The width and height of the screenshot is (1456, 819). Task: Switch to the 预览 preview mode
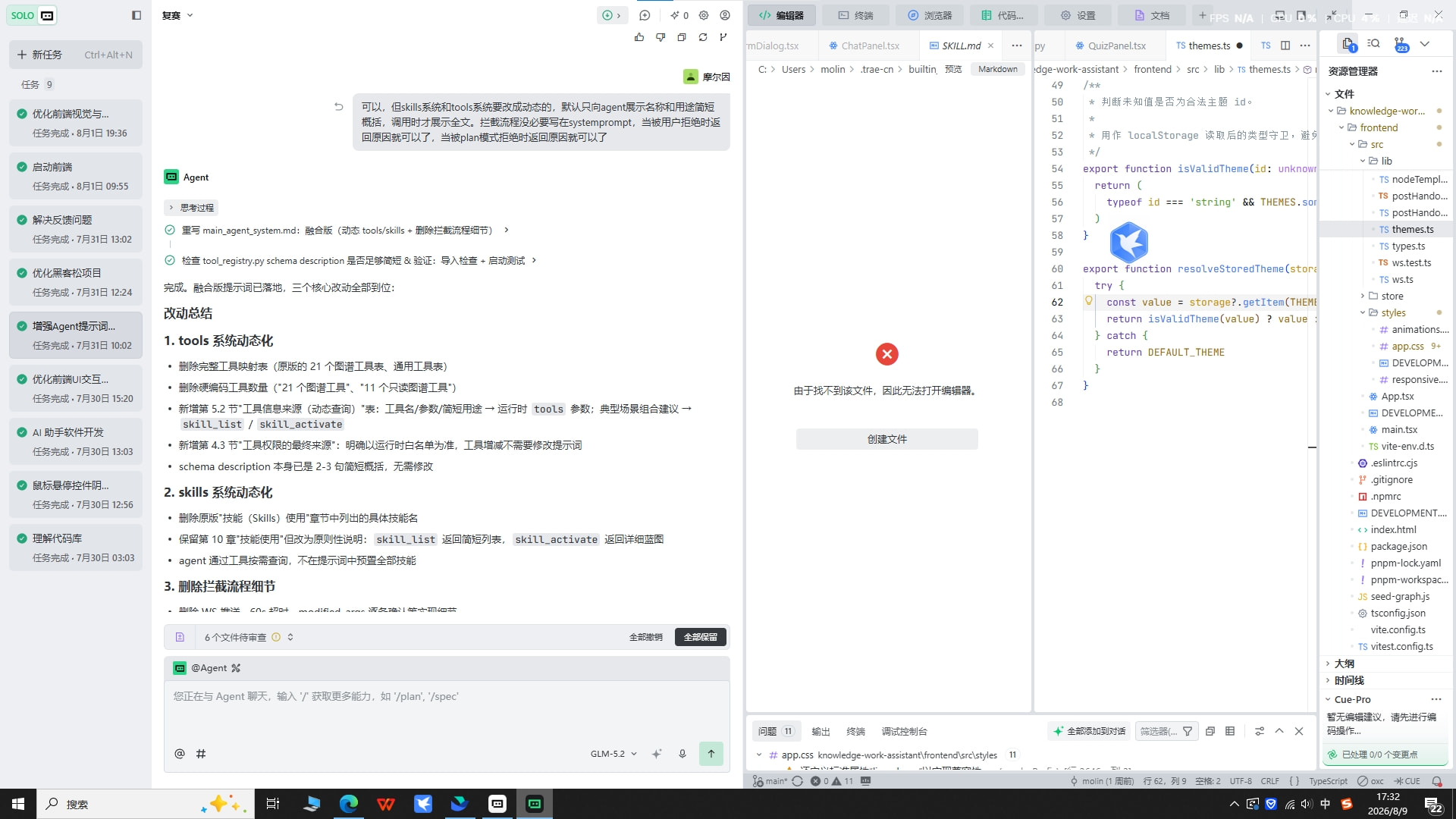(953, 69)
